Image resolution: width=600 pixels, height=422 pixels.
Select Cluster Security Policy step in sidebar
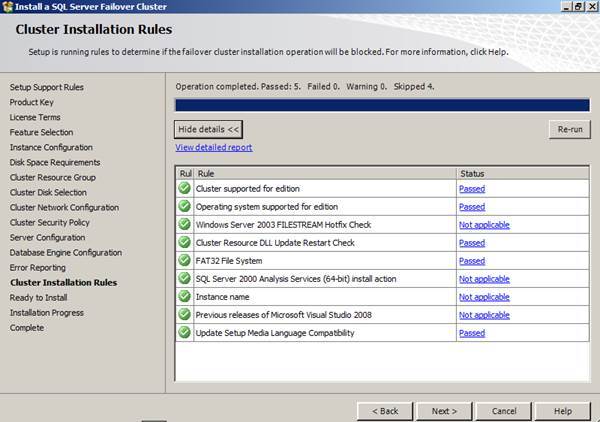tap(49, 222)
